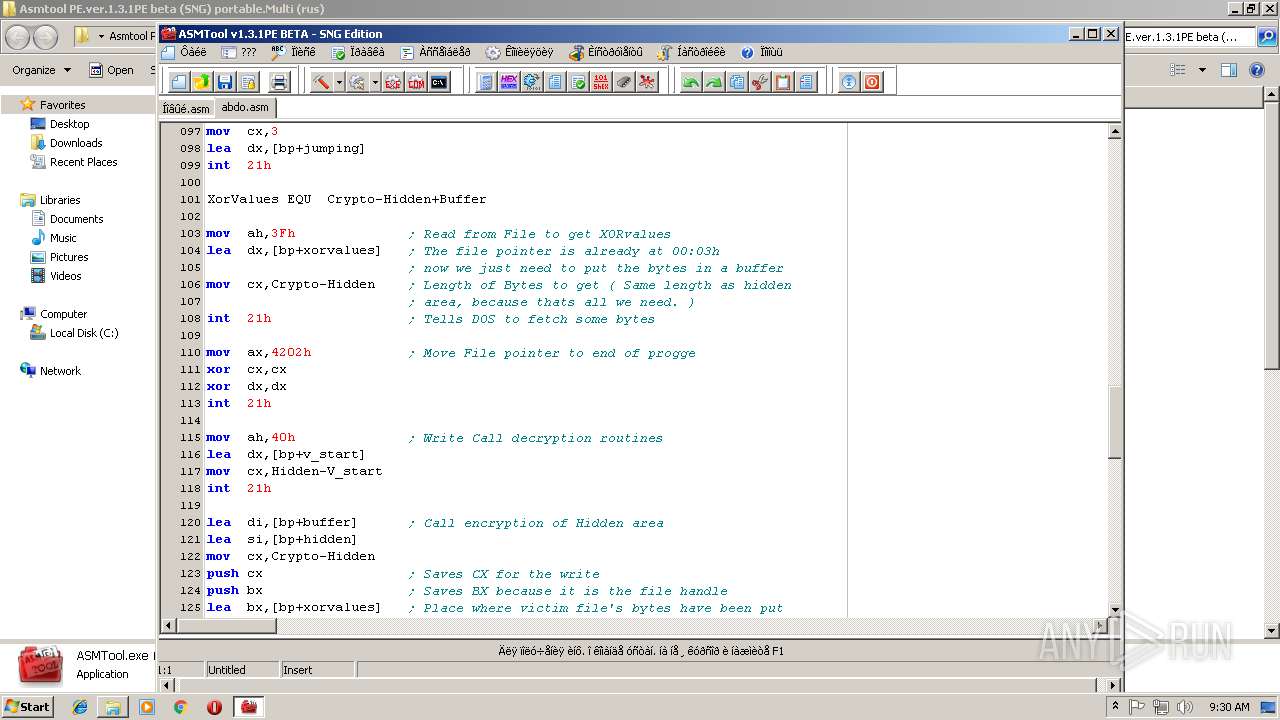Click the second build tool icon after the hammer

coord(357,82)
